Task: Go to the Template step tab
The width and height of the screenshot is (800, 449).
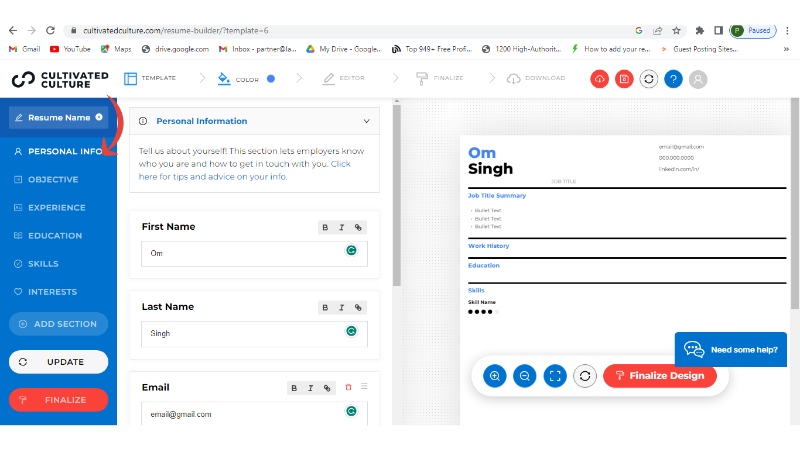Action: pos(150,78)
